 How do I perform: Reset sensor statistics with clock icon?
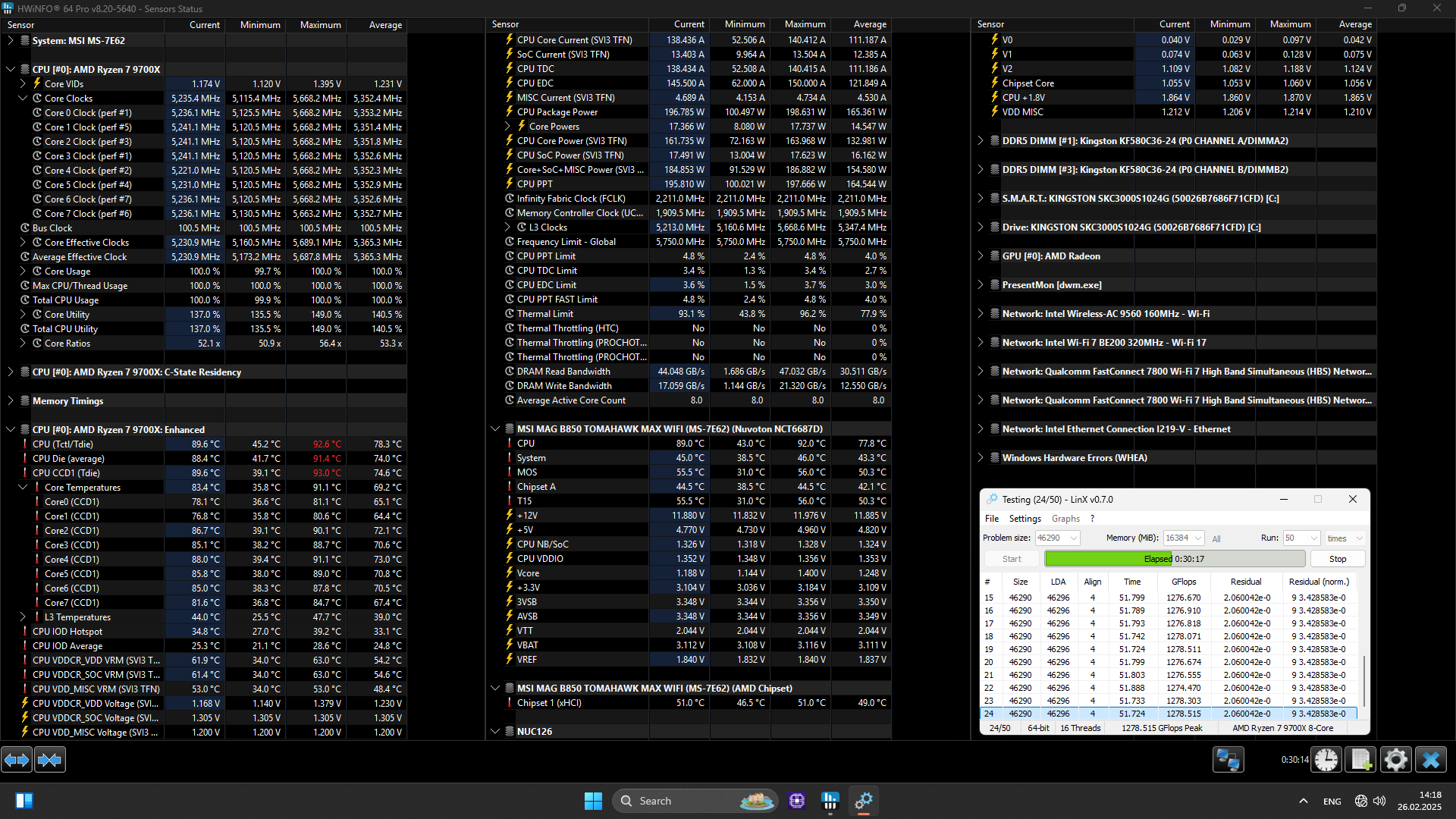click(1326, 760)
